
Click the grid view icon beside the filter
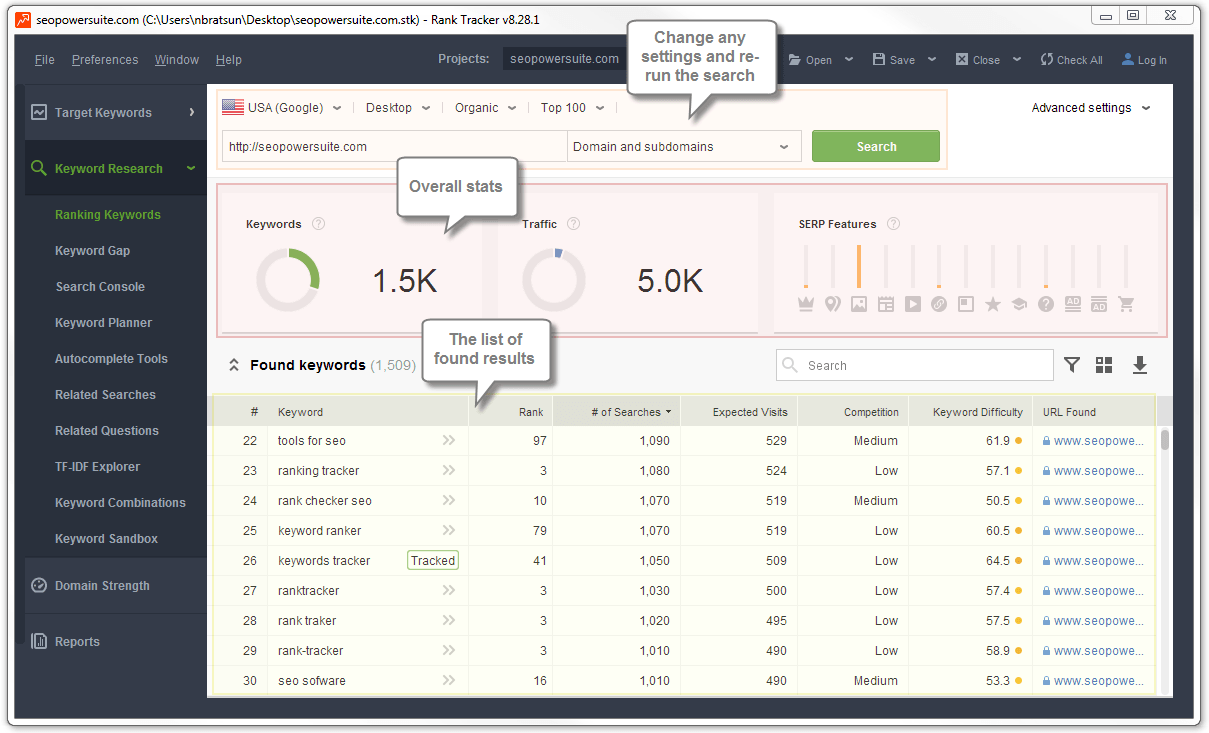coord(1104,365)
